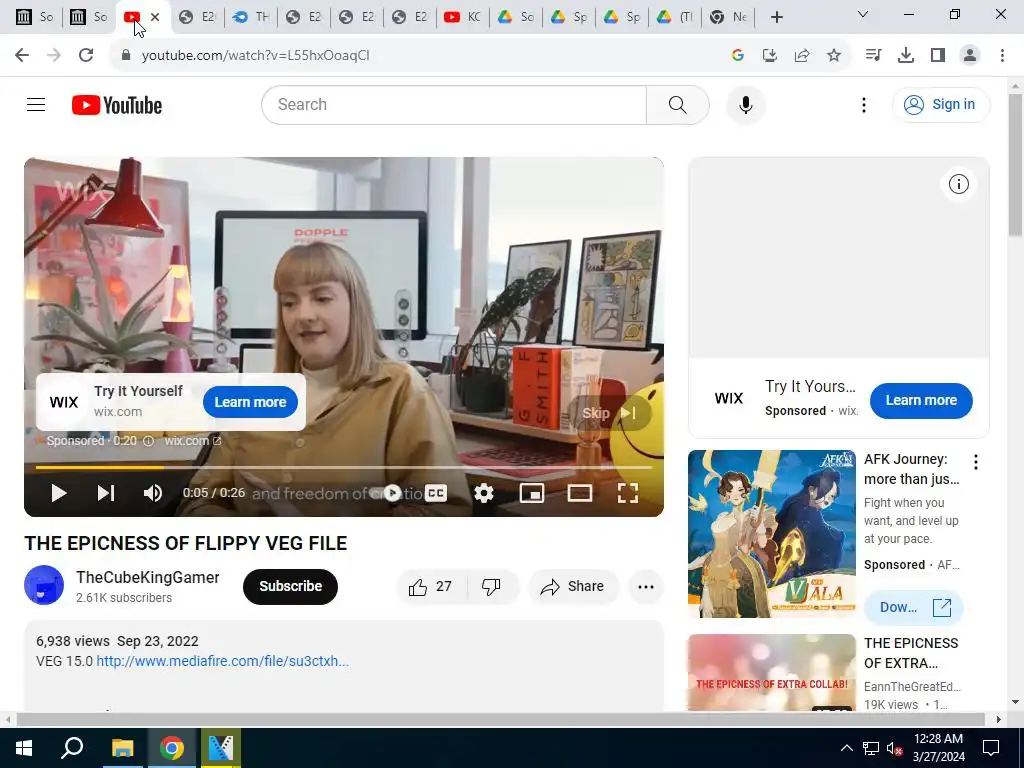This screenshot has width=1024, height=768.
Task: Close the active YouTube tab
Action: (x=155, y=17)
